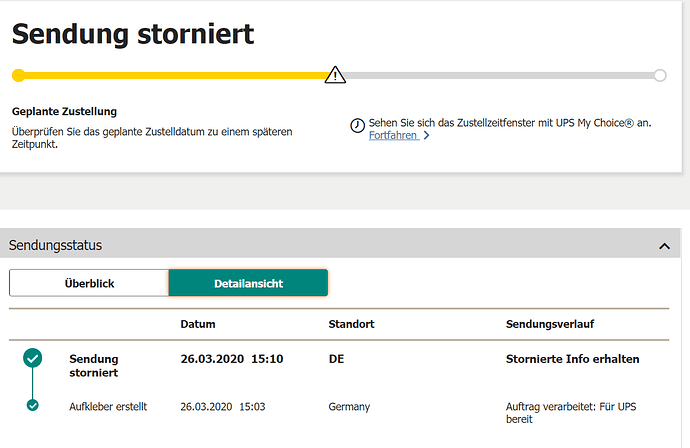
Task: Switch to the Überblick tab
Action: coord(89,283)
